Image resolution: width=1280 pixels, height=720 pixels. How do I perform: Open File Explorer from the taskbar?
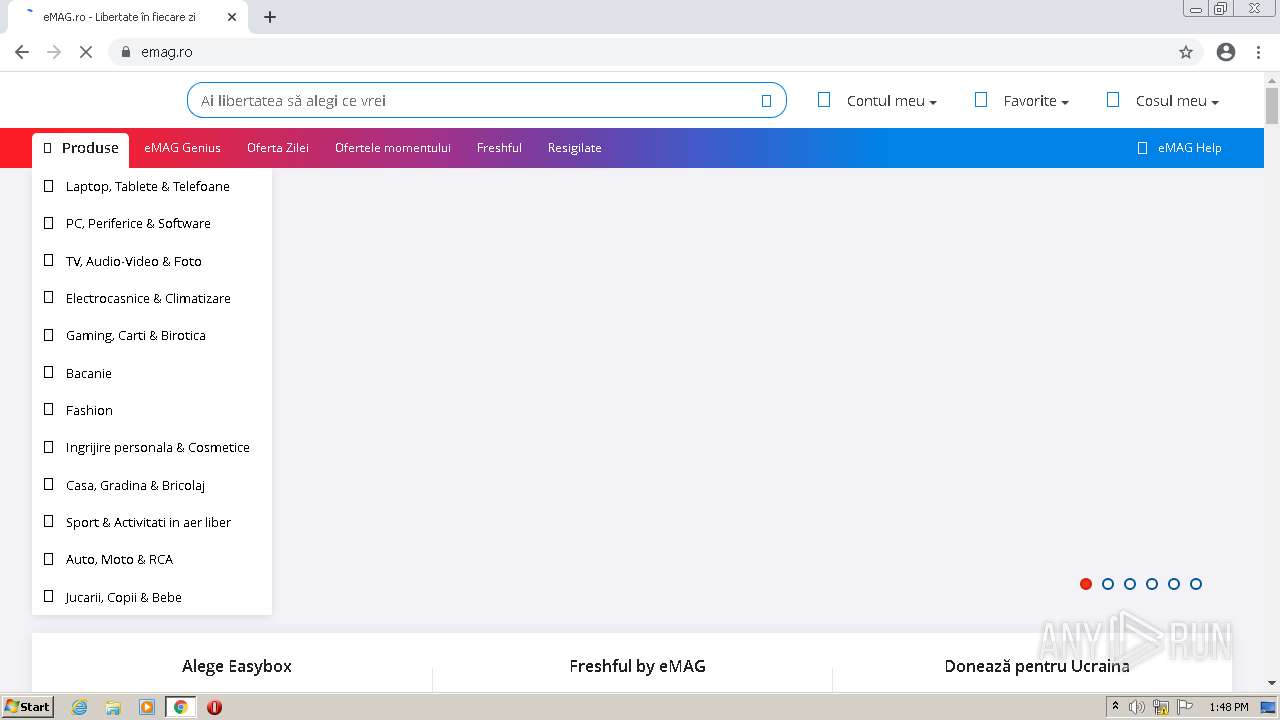click(x=113, y=707)
